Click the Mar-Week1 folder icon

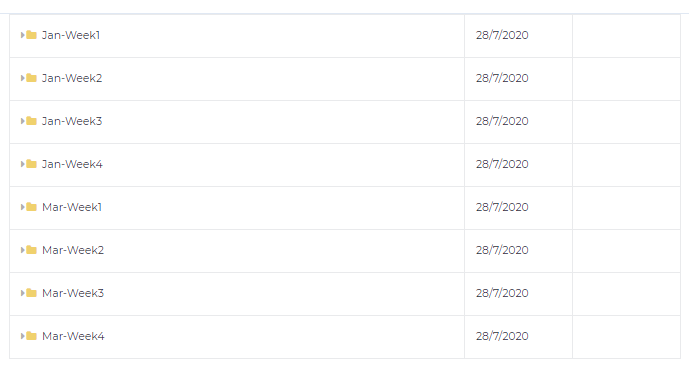tap(31, 207)
